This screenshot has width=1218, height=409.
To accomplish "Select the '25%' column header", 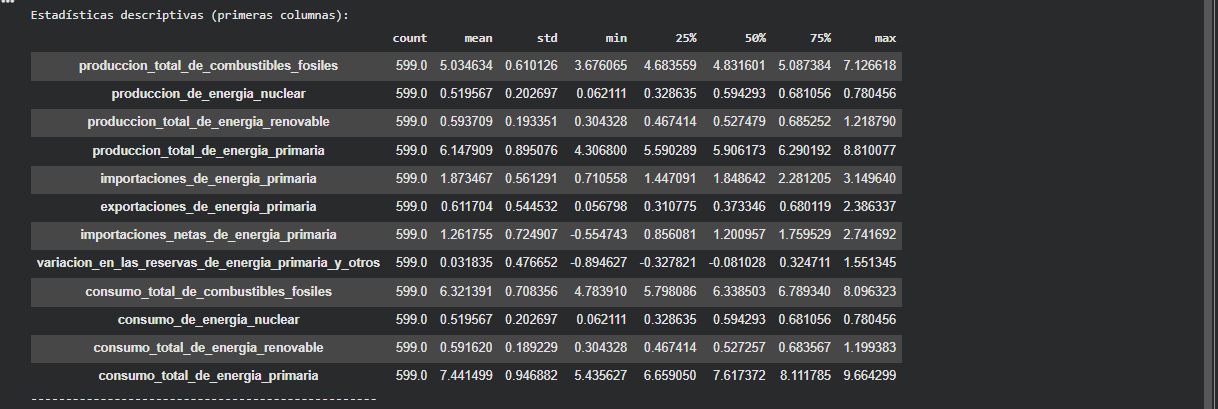I will pos(685,38).
